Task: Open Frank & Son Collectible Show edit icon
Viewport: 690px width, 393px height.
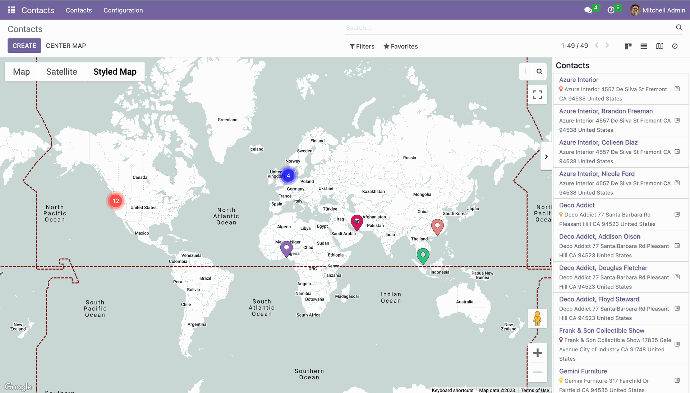Action: 677,344
